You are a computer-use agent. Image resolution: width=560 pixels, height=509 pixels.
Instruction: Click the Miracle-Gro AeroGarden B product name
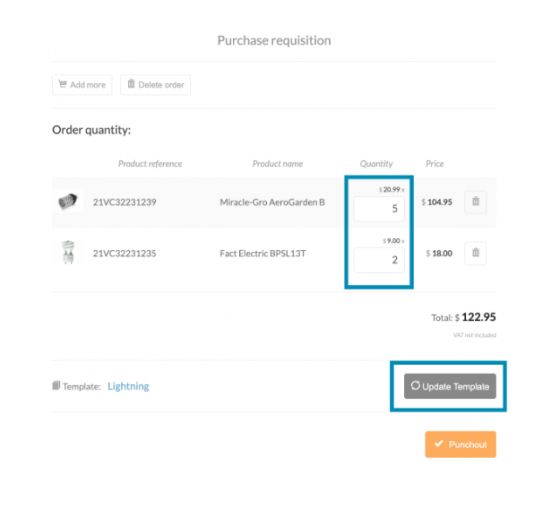(272, 203)
